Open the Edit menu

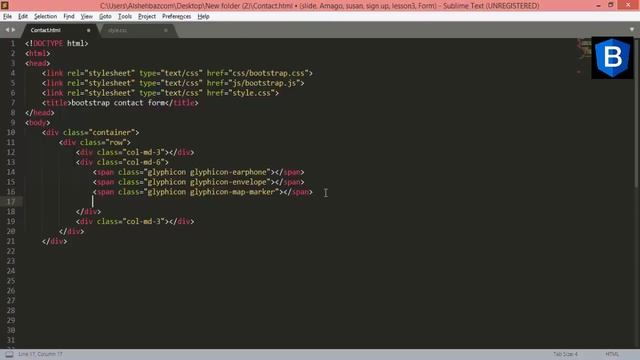tap(23, 16)
